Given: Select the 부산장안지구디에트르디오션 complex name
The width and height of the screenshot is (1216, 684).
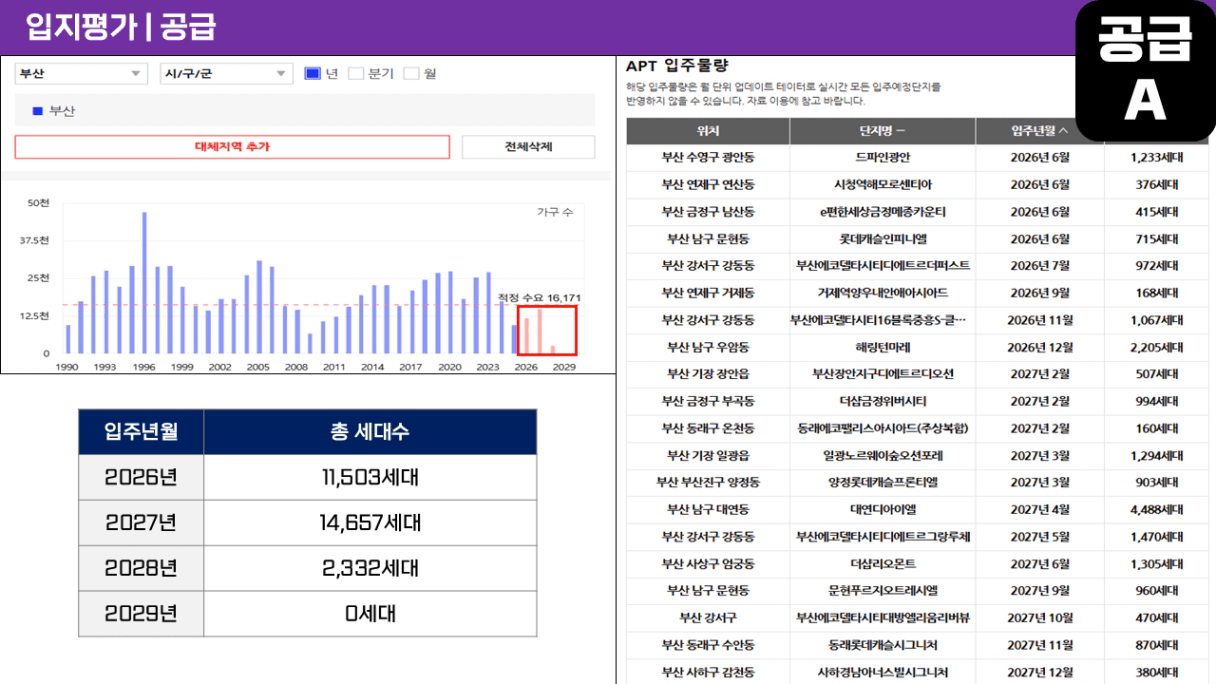Looking at the screenshot, I should (x=883, y=374).
